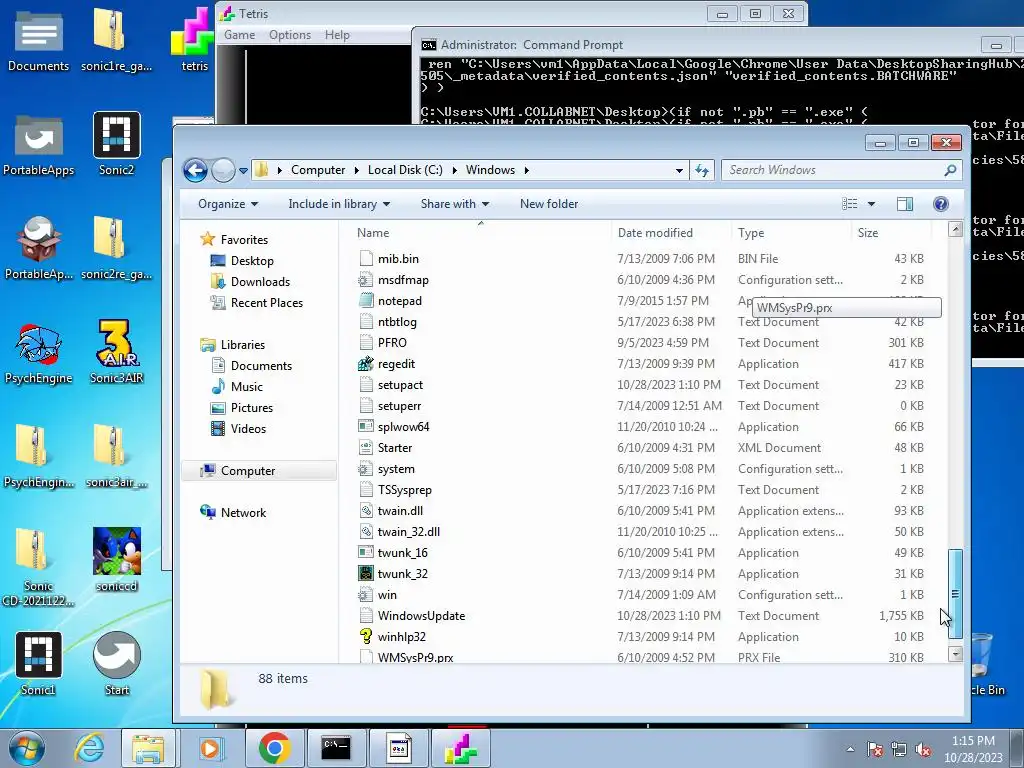Toggle the preview pane button

pyautogui.click(x=904, y=204)
